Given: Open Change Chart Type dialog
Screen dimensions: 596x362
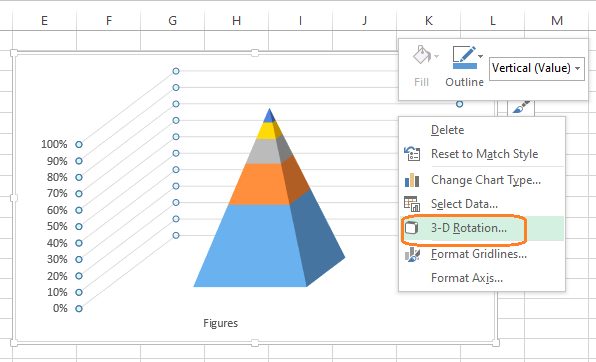Looking at the screenshot, I should 485,180.
